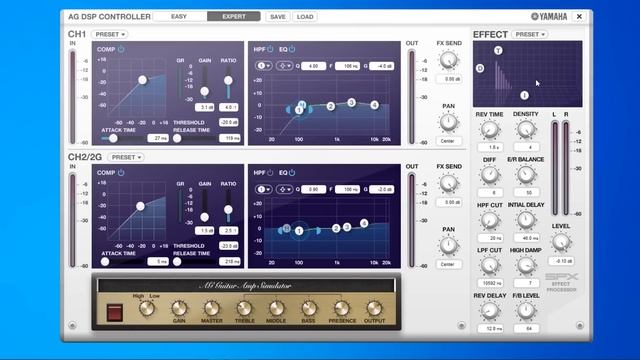Select EQ band 4 node in CH2/2G graph
Viewport: 640px width, 360px height.
pos(364,223)
